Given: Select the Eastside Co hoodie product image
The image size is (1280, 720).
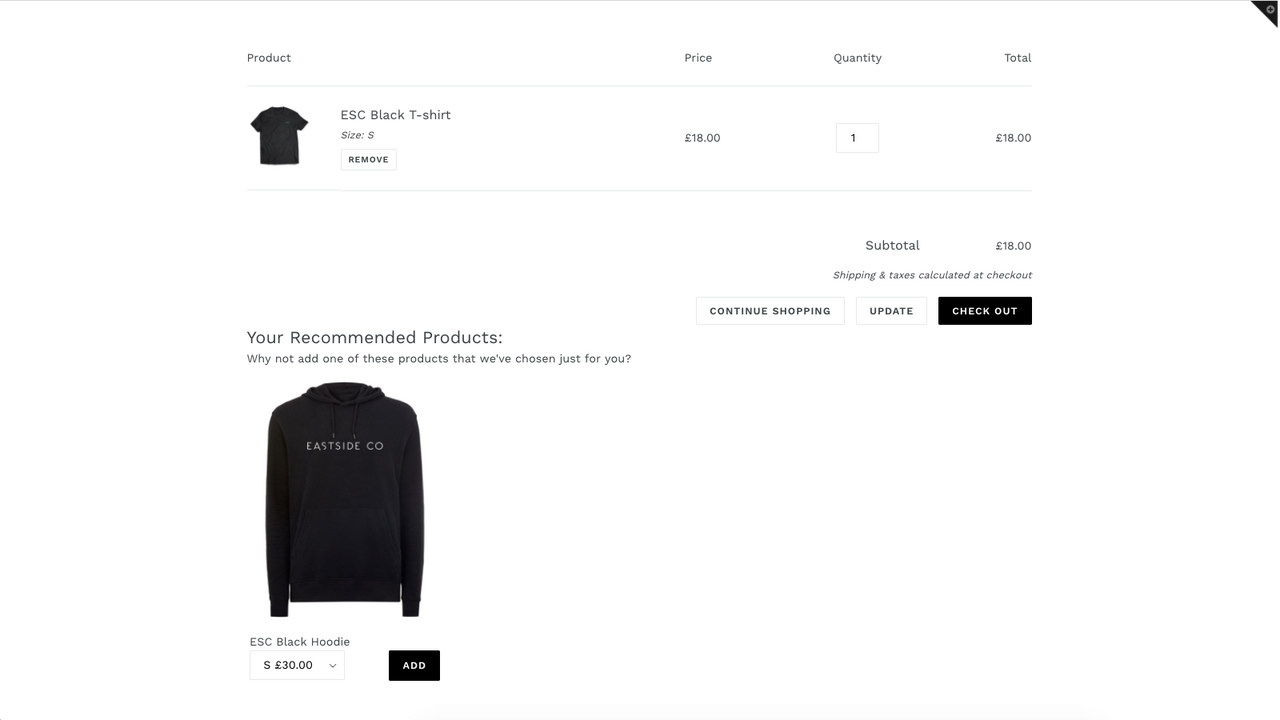Looking at the screenshot, I should pyautogui.click(x=344, y=499).
